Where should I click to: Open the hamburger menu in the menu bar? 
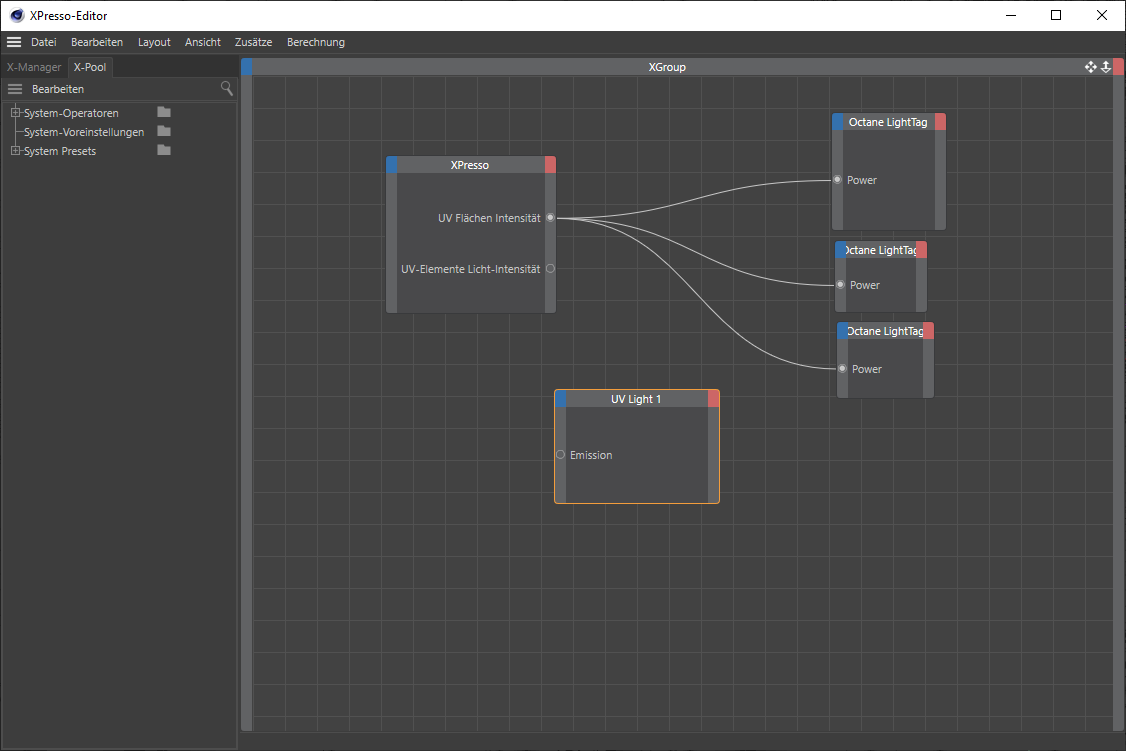(x=14, y=42)
